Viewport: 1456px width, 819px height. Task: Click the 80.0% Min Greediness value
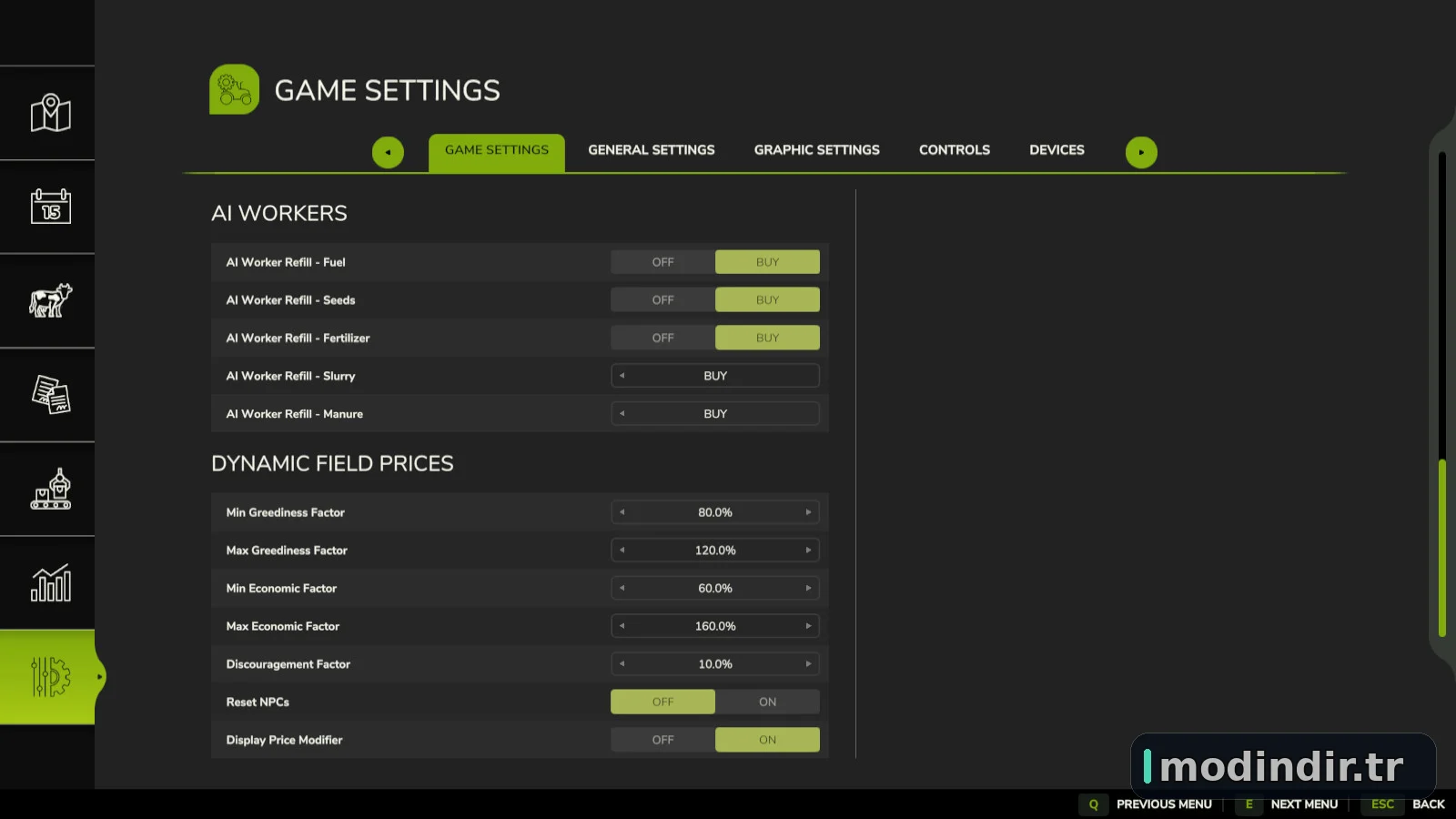(x=715, y=512)
